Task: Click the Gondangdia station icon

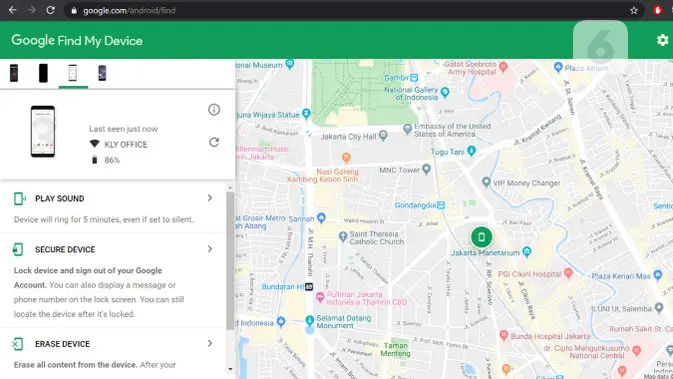Action: click(441, 205)
